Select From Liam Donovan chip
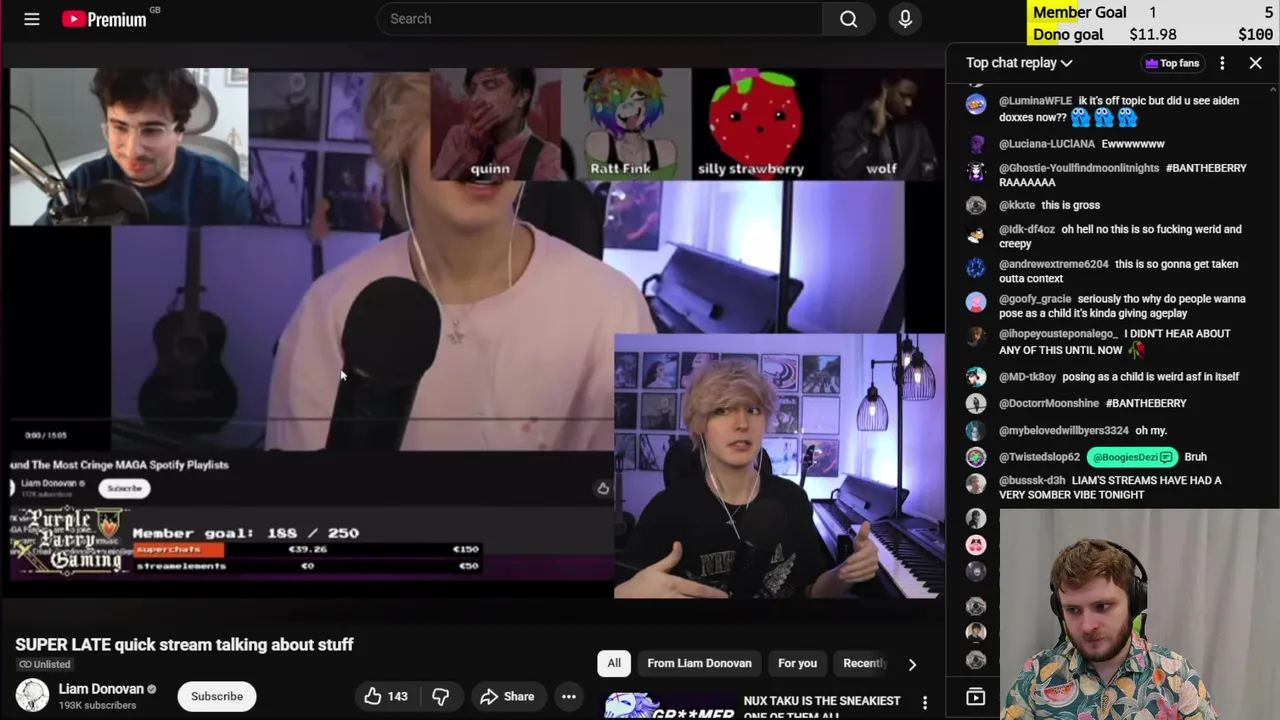Screen dimensions: 1280x720 pyautogui.click(x=699, y=663)
